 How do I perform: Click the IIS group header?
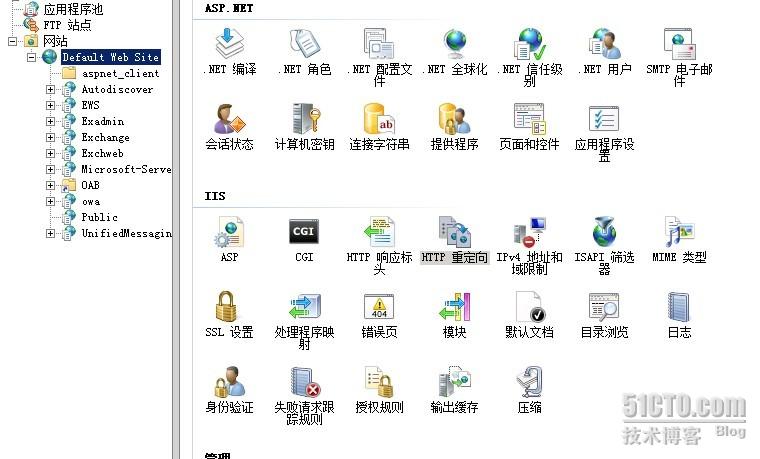click(215, 196)
